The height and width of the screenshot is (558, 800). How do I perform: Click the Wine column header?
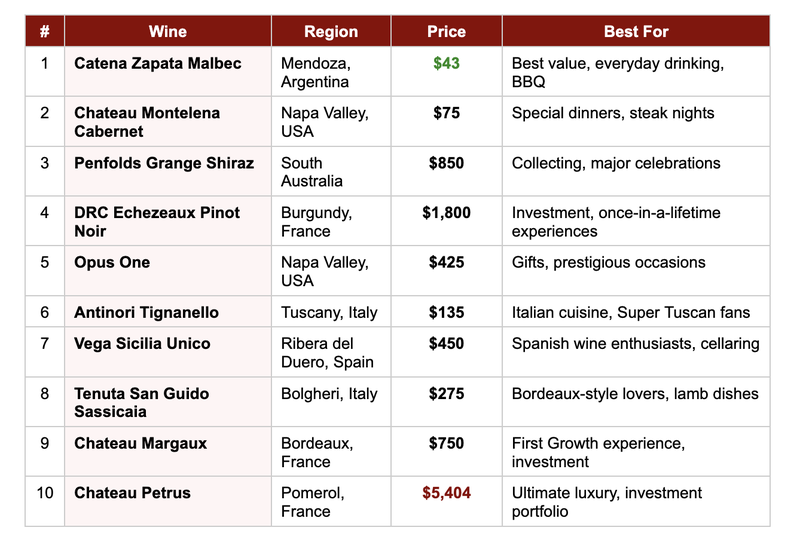coord(167,31)
